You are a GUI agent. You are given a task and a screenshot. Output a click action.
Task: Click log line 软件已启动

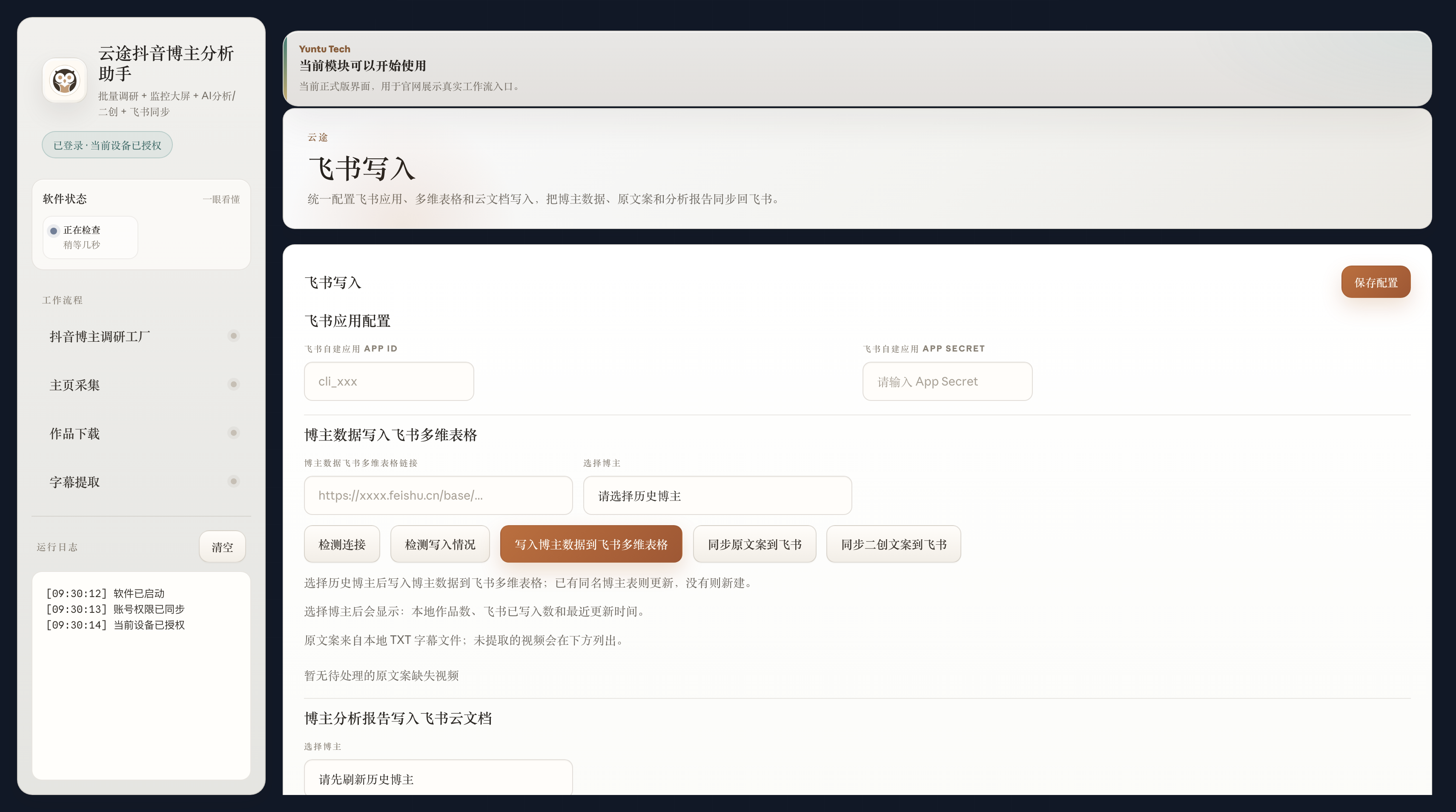(105, 593)
